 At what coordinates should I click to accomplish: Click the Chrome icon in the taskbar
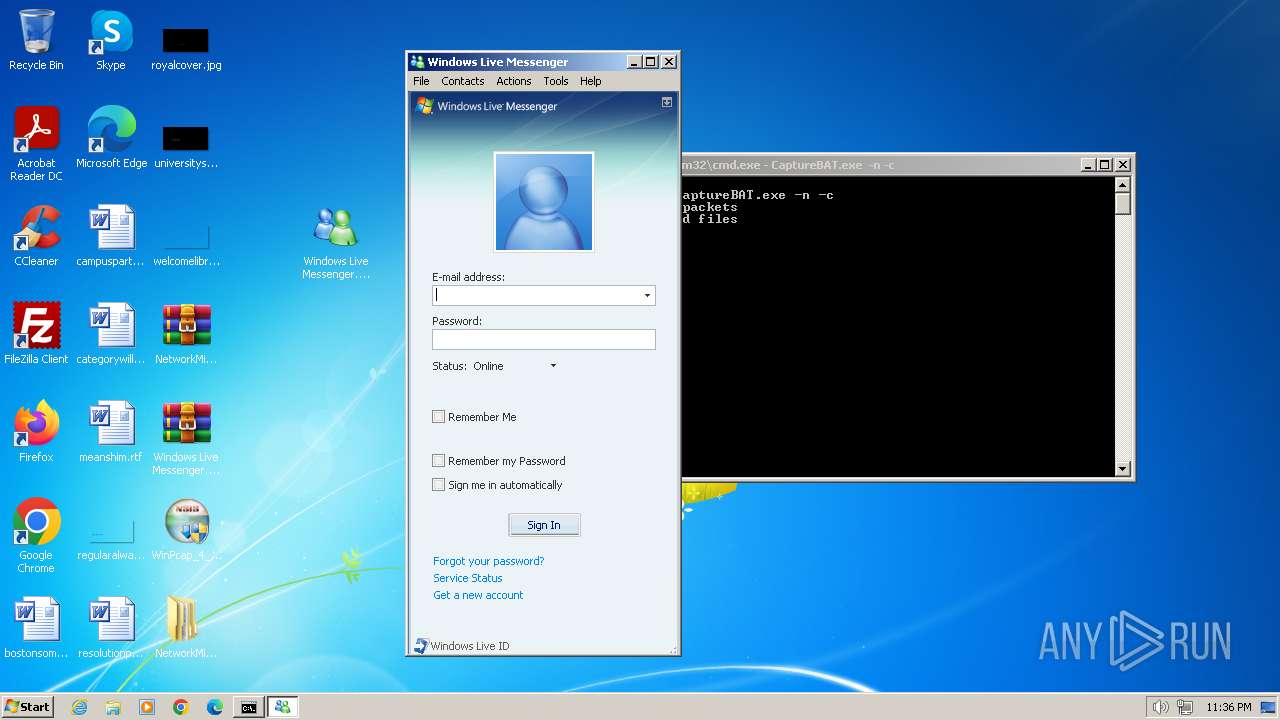point(181,707)
